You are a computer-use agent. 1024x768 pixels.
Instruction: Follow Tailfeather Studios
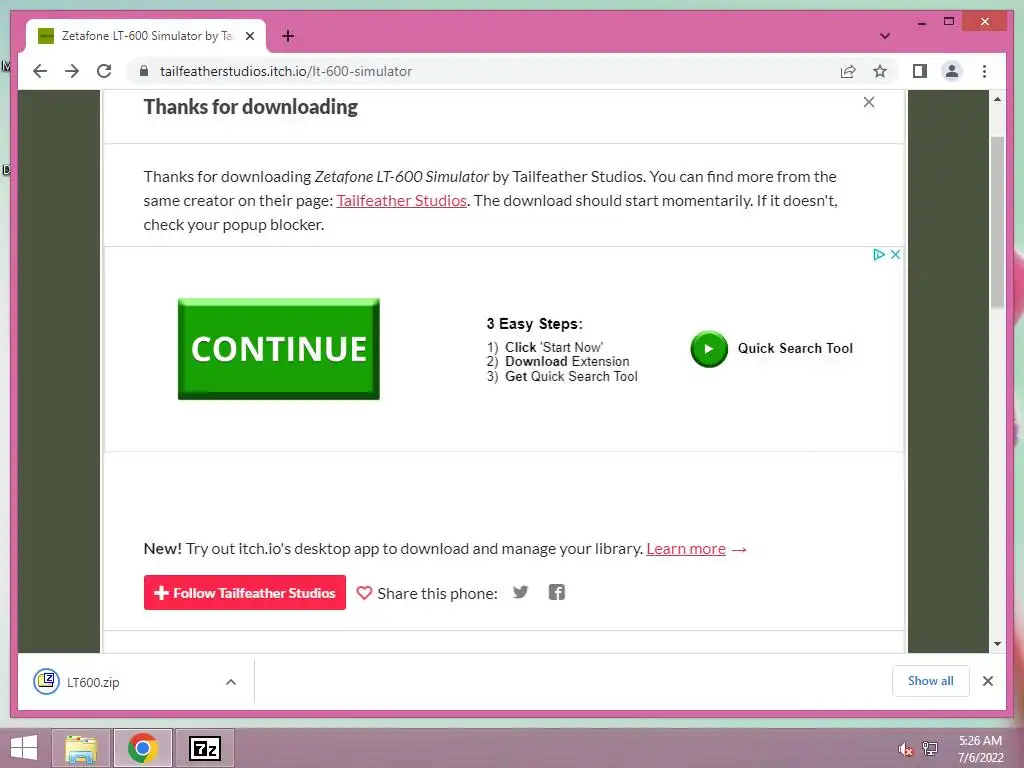(x=245, y=592)
